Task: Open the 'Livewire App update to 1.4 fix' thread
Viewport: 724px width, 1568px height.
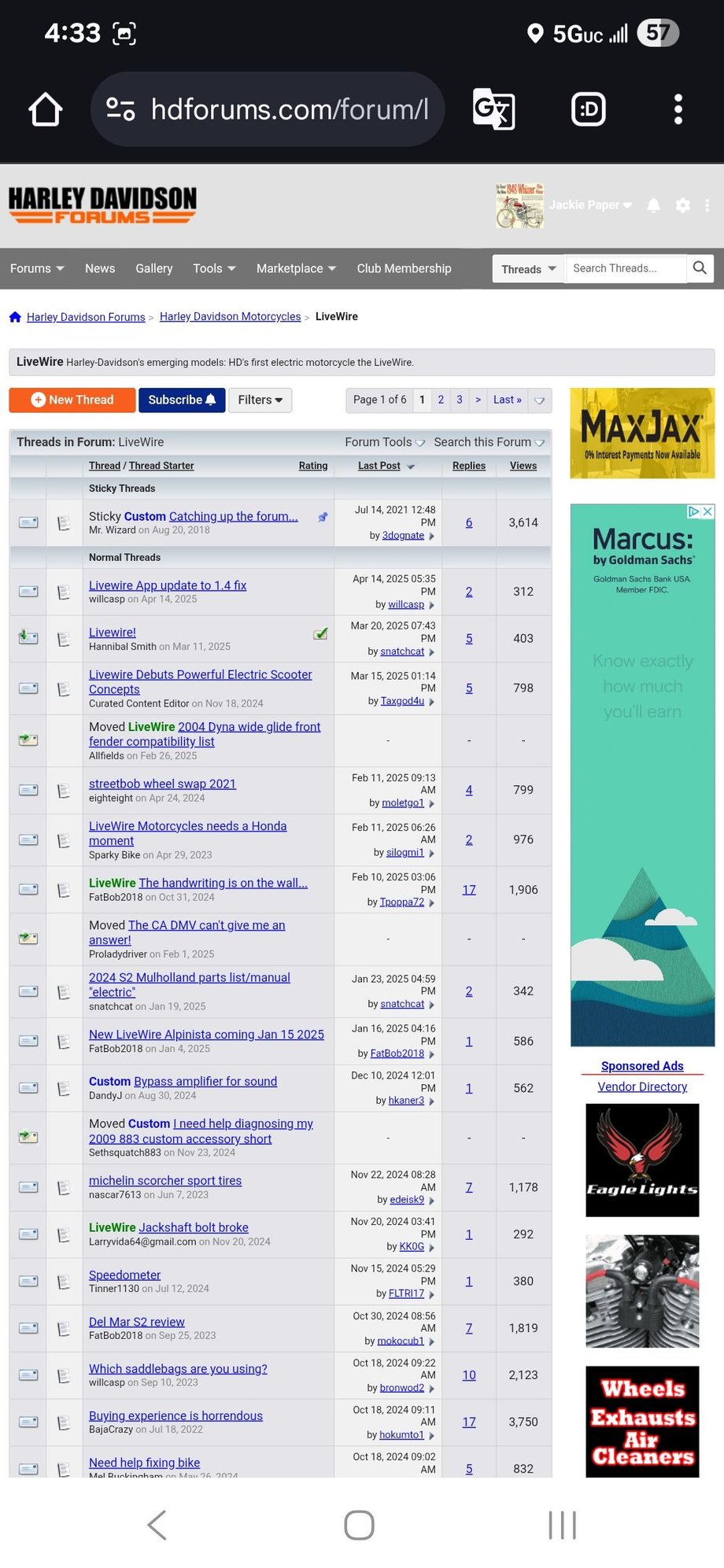Action: (168, 585)
